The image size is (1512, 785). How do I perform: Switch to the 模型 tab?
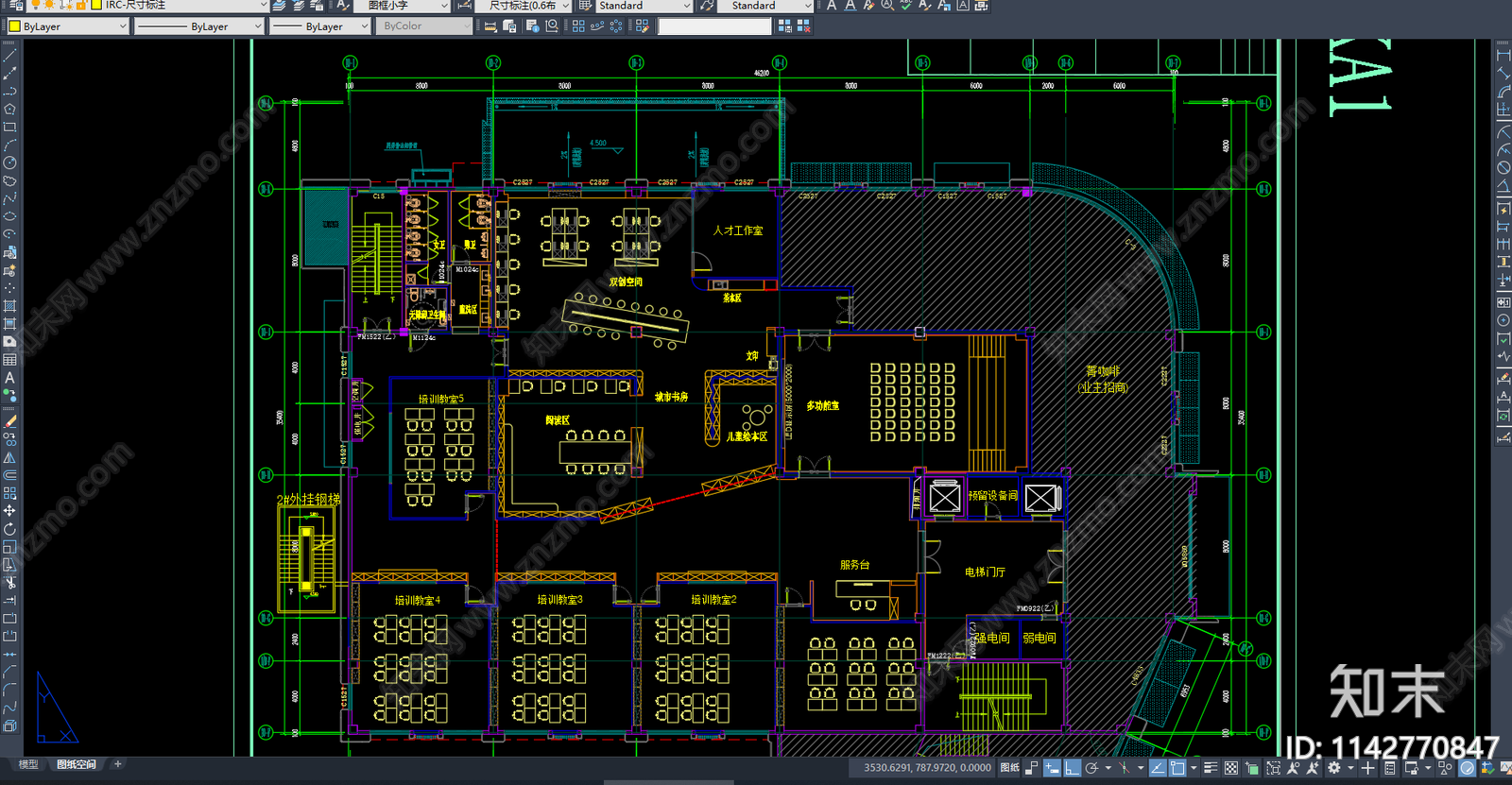point(28,764)
